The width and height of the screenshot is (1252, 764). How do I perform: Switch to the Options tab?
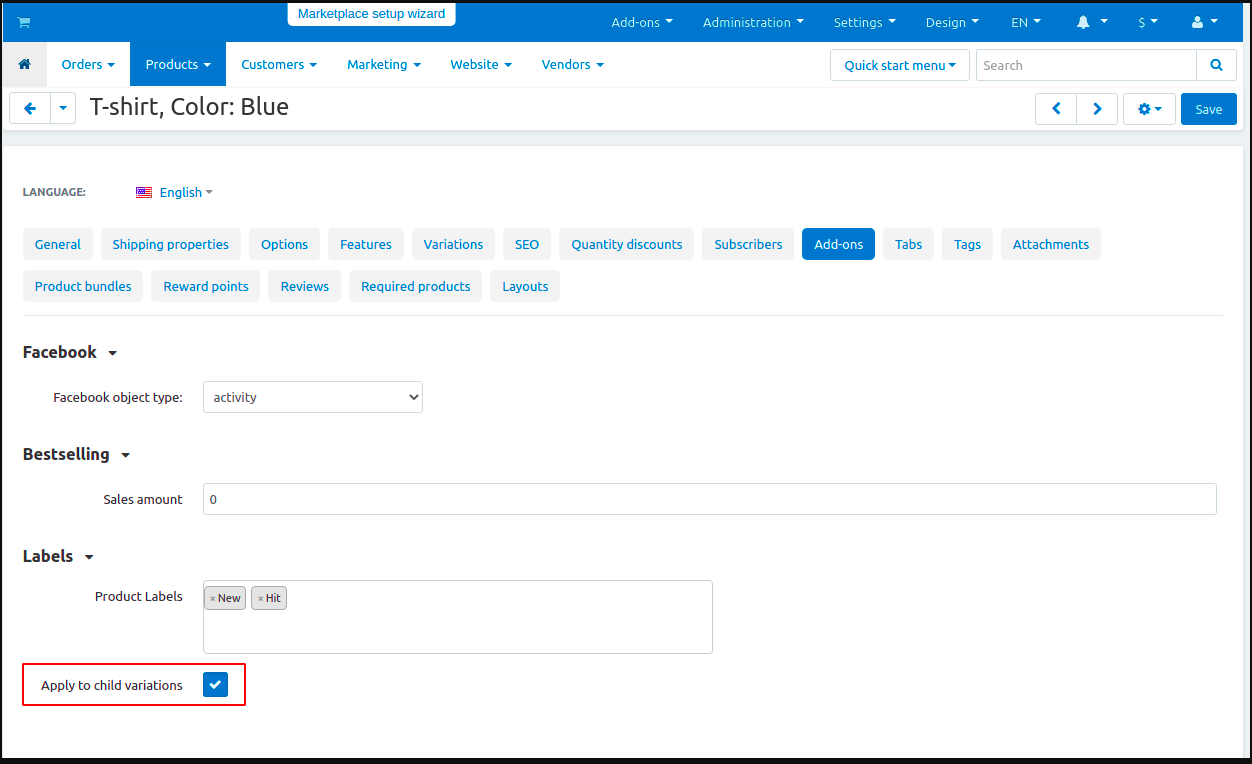click(285, 244)
